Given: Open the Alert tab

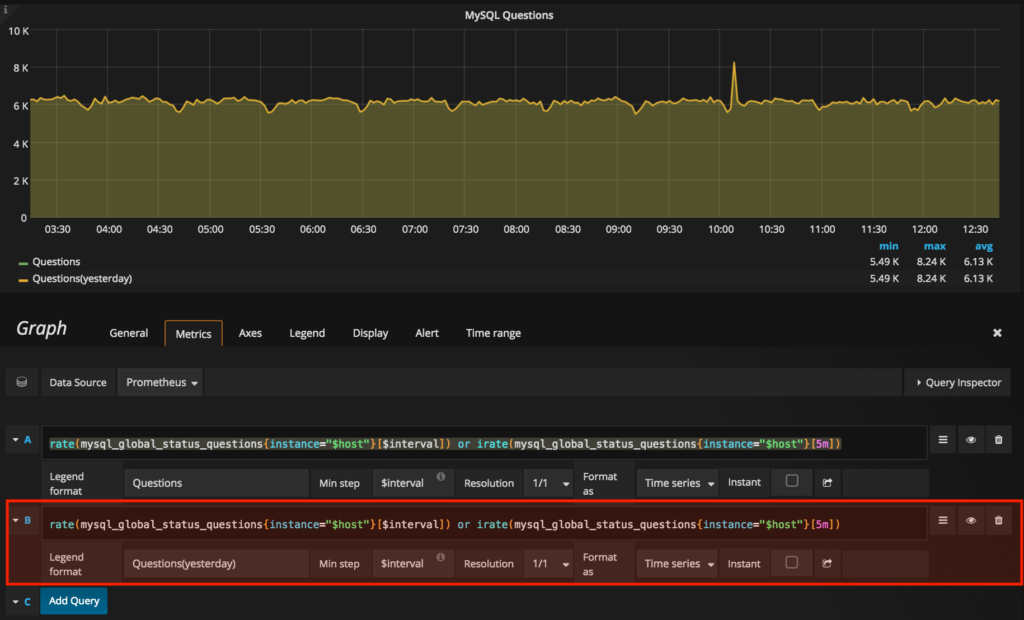Looking at the screenshot, I should 427,333.
